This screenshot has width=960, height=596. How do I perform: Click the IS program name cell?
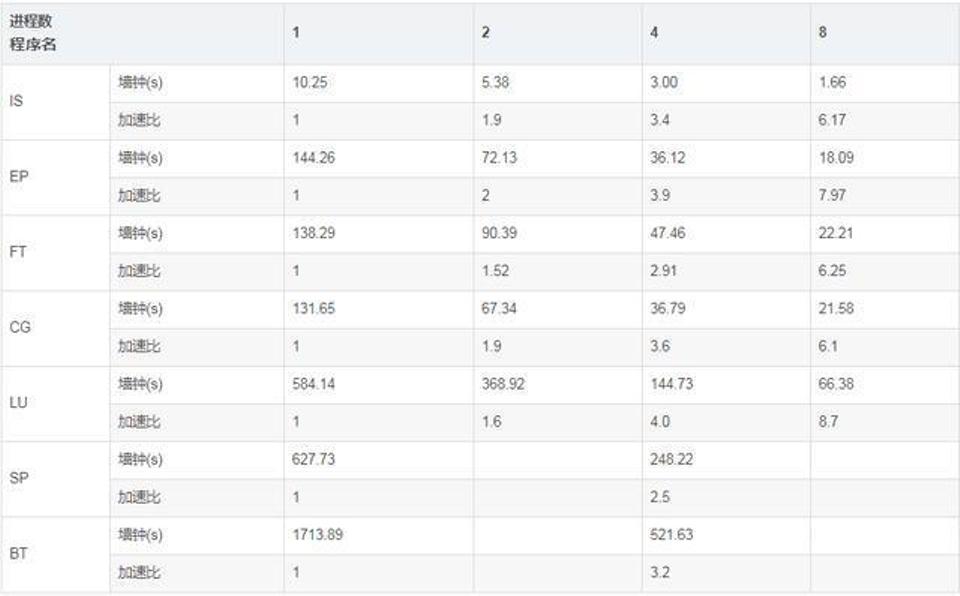click(56, 102)
